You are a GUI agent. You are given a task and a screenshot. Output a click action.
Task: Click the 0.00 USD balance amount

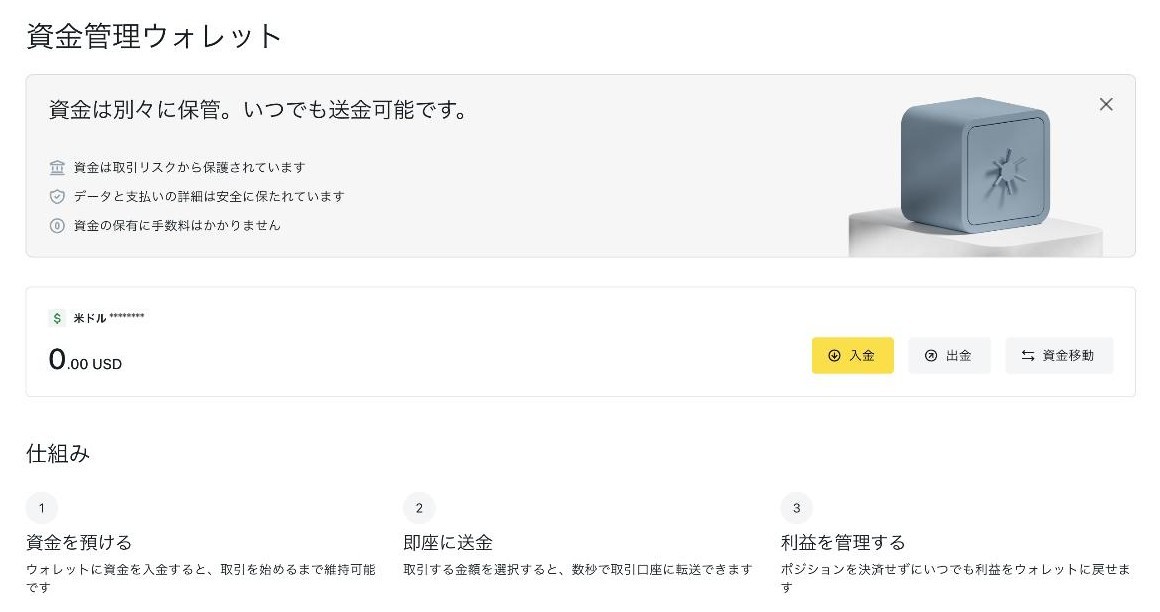pyautogui.click(x=85, y=360)
